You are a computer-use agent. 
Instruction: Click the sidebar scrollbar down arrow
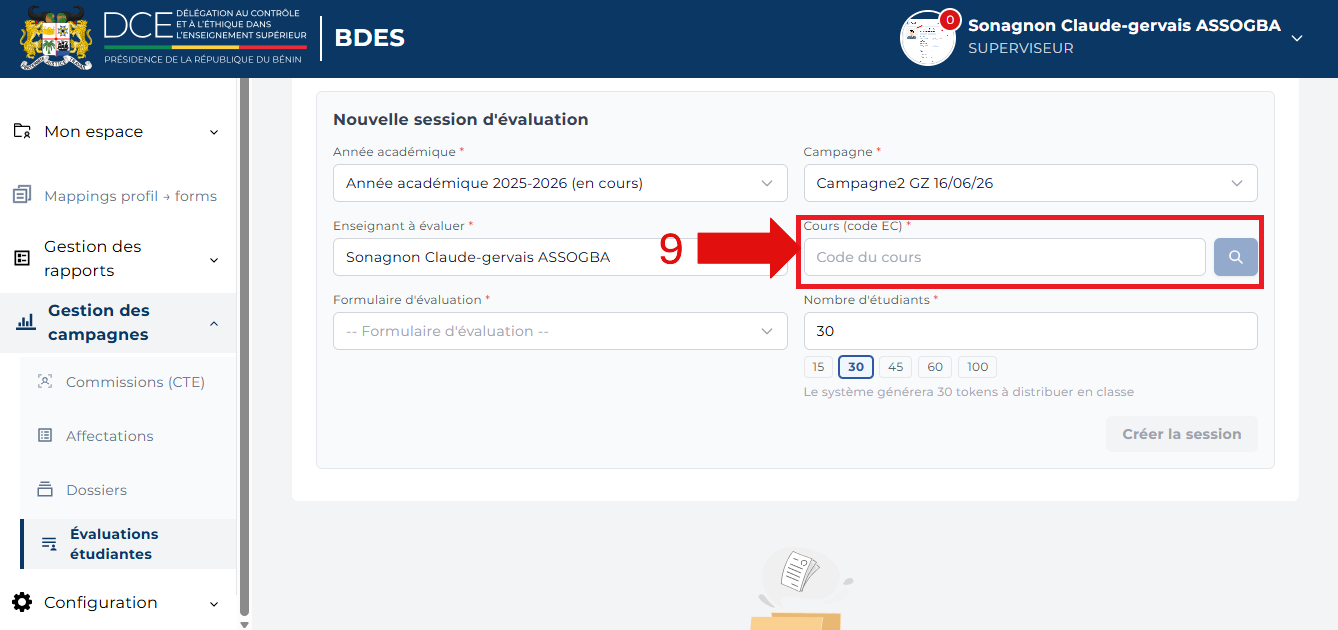pos(245,623)
